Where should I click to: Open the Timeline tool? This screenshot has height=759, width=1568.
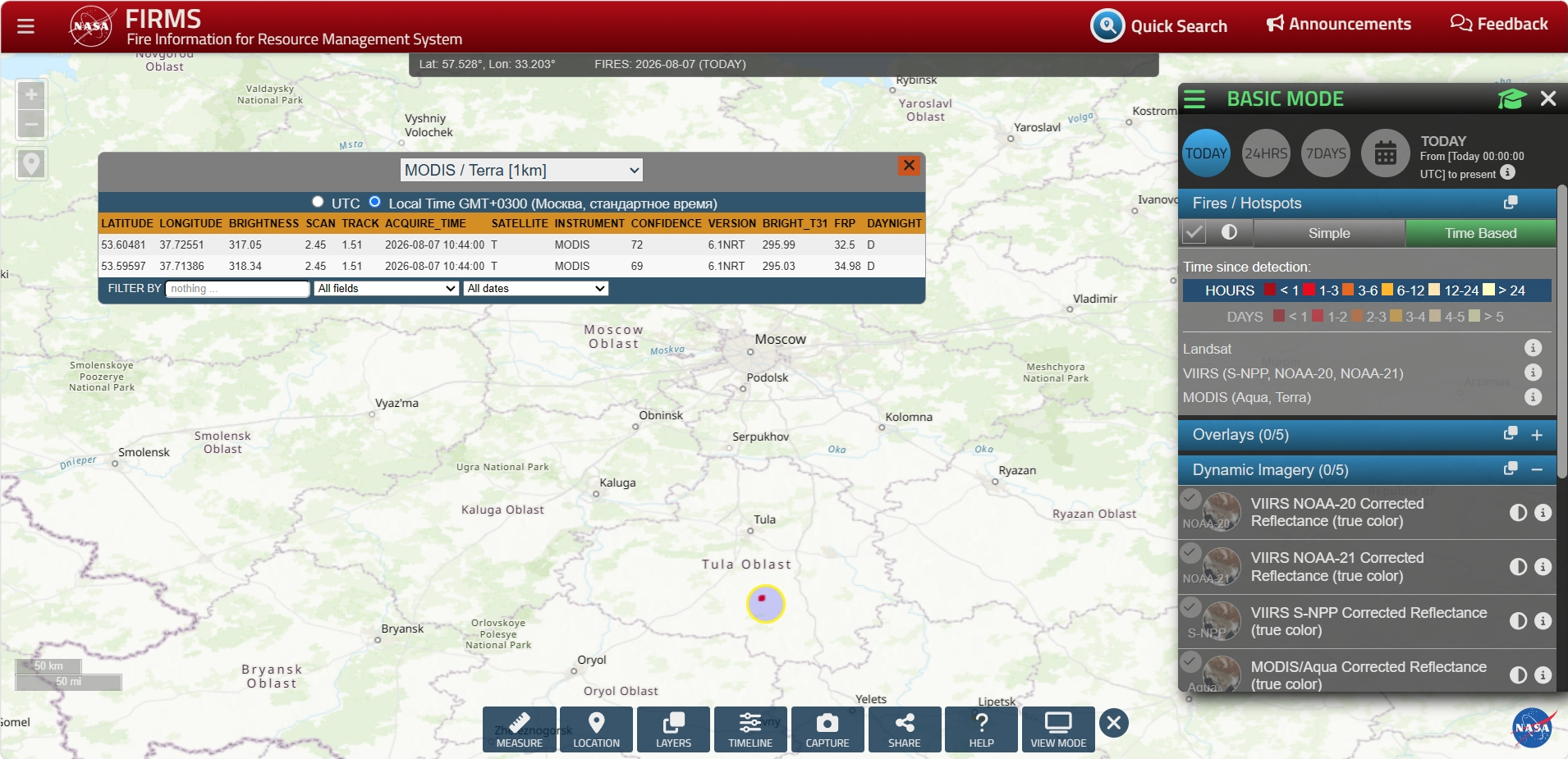(750, 729)
